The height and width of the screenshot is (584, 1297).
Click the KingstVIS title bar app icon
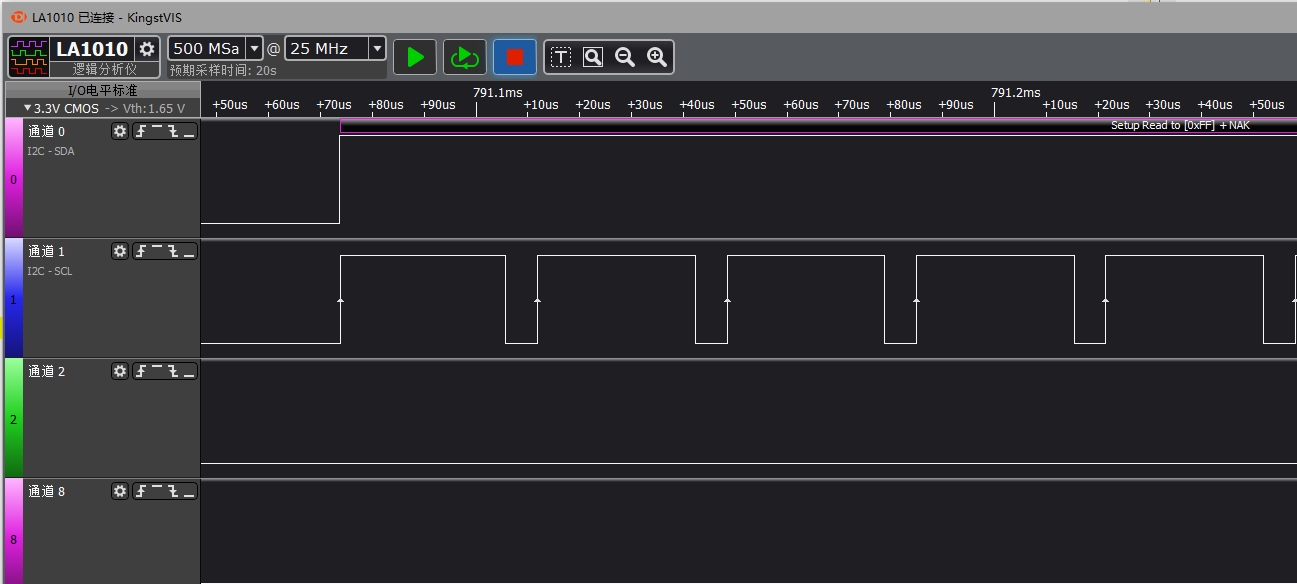coord(18,17)
